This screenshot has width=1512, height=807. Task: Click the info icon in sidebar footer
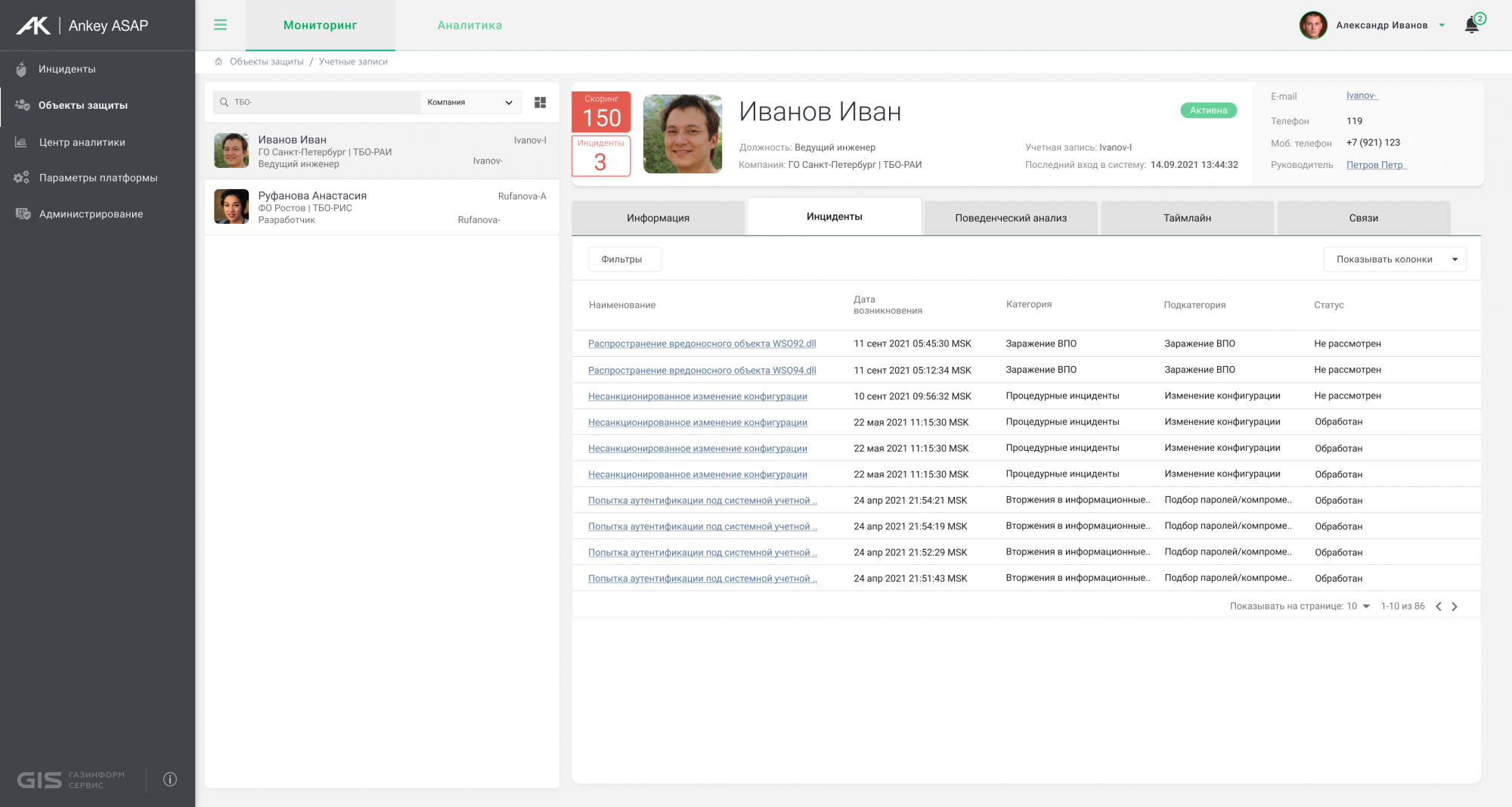pos(170,779)
